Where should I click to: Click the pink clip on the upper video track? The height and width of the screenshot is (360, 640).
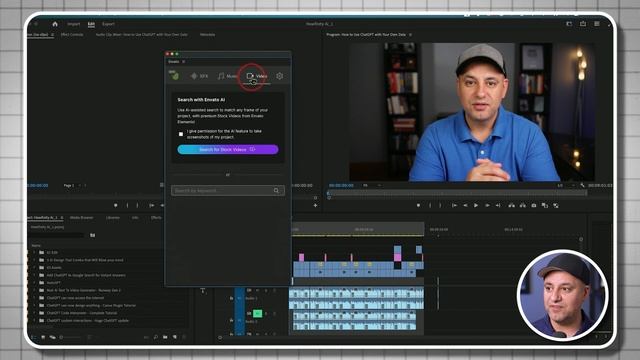coord(397,257)
